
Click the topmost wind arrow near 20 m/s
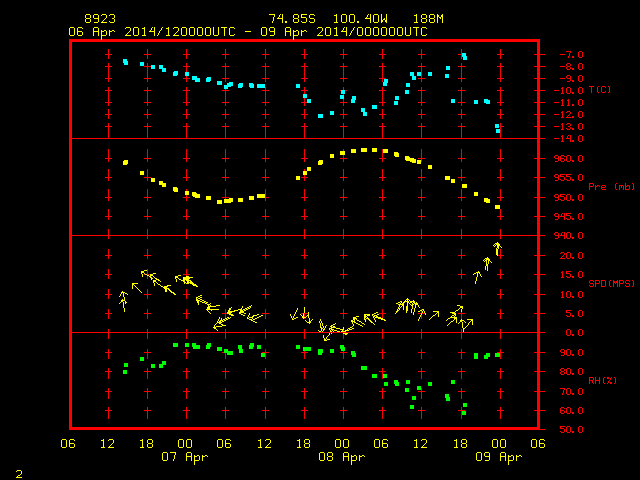(497, 248)
